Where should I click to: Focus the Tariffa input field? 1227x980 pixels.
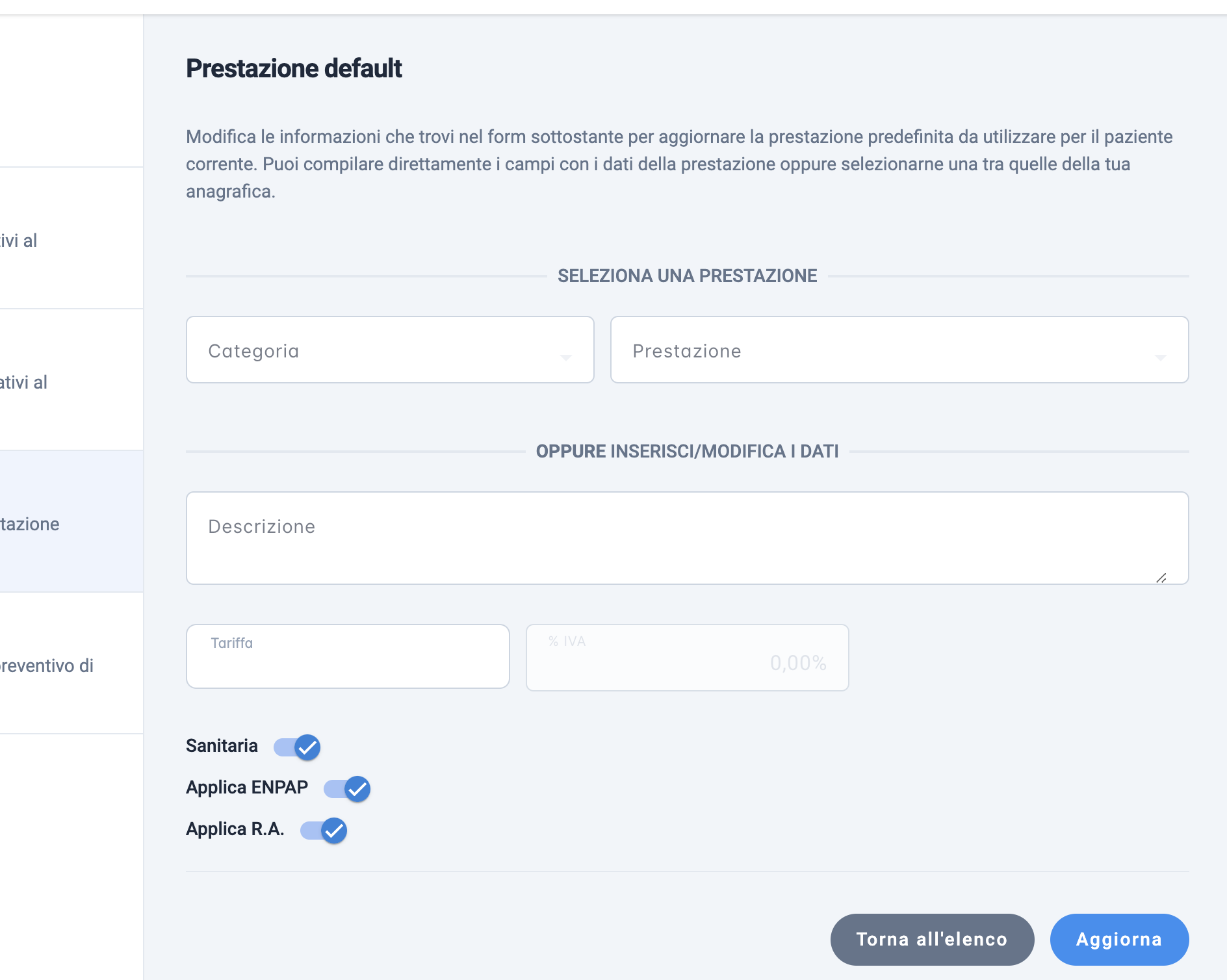click(x=348, y=656)
